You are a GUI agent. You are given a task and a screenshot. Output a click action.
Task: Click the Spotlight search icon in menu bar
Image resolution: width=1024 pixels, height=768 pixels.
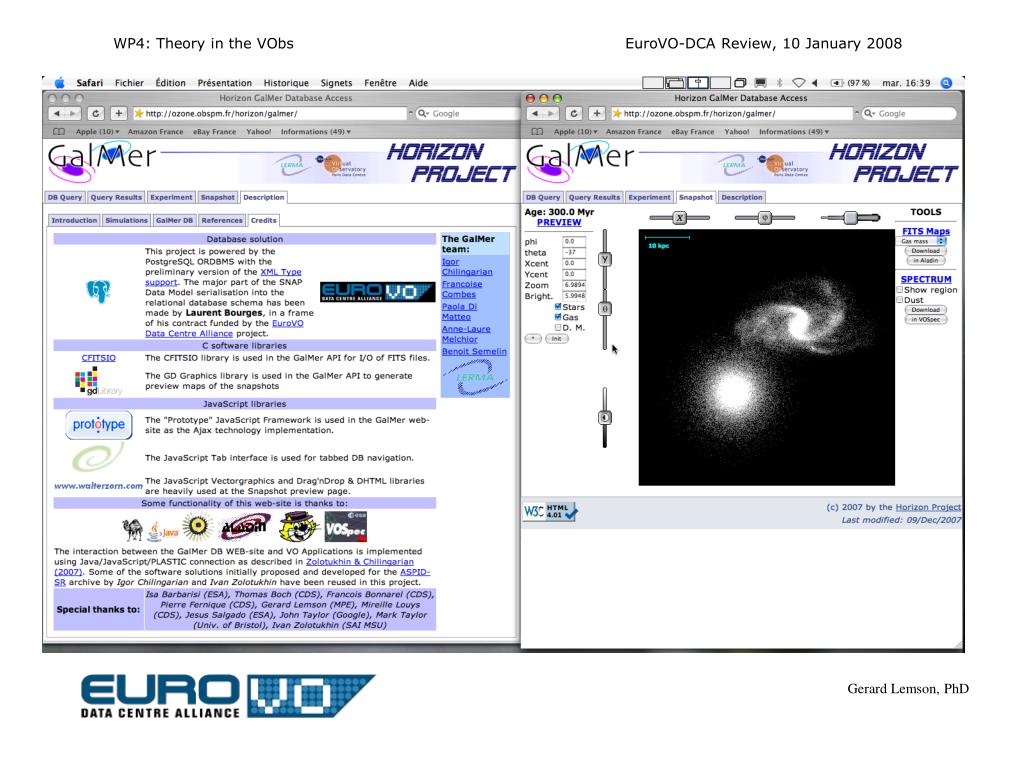(x=946, y=83)
